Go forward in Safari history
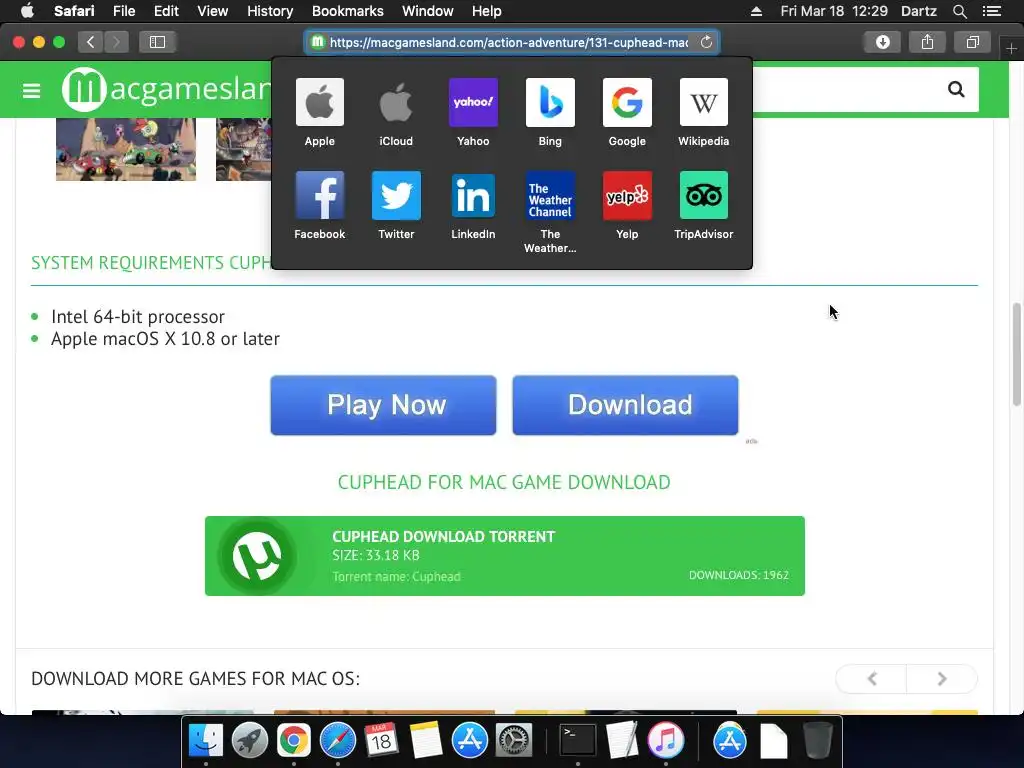Image resolution: width=1024 pixels, height=768 pixels. click(x=116, y=42)
